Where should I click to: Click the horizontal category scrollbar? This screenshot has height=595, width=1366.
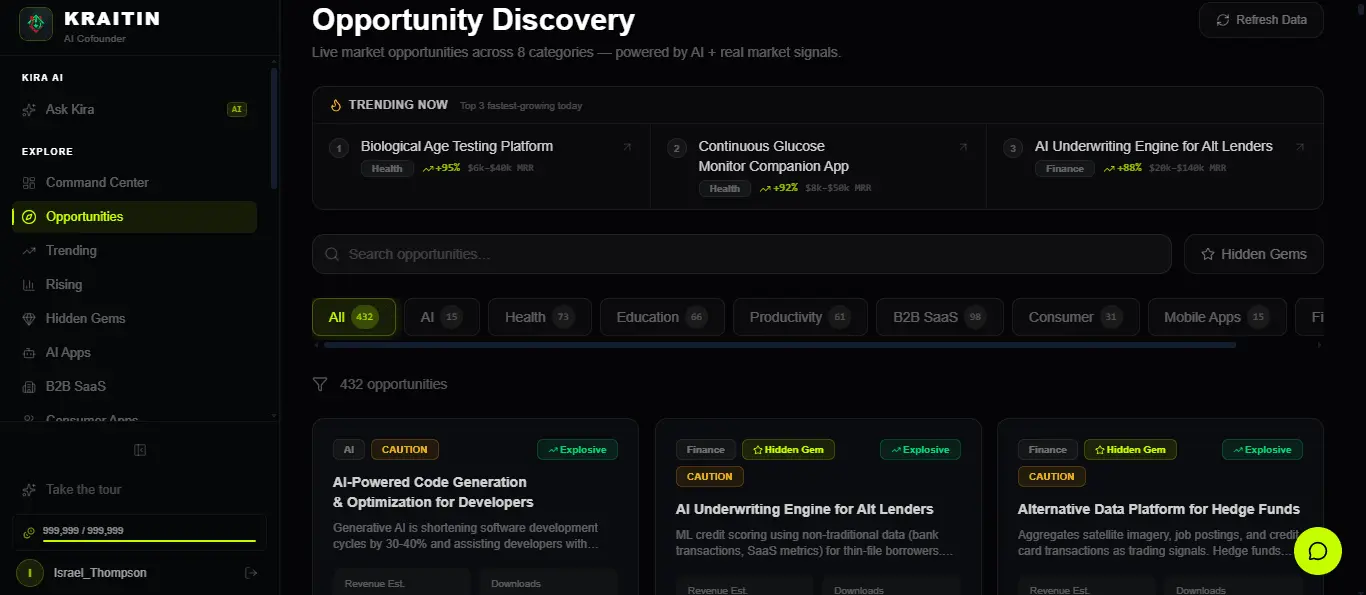pyautogui.click(x=780, y=345)
